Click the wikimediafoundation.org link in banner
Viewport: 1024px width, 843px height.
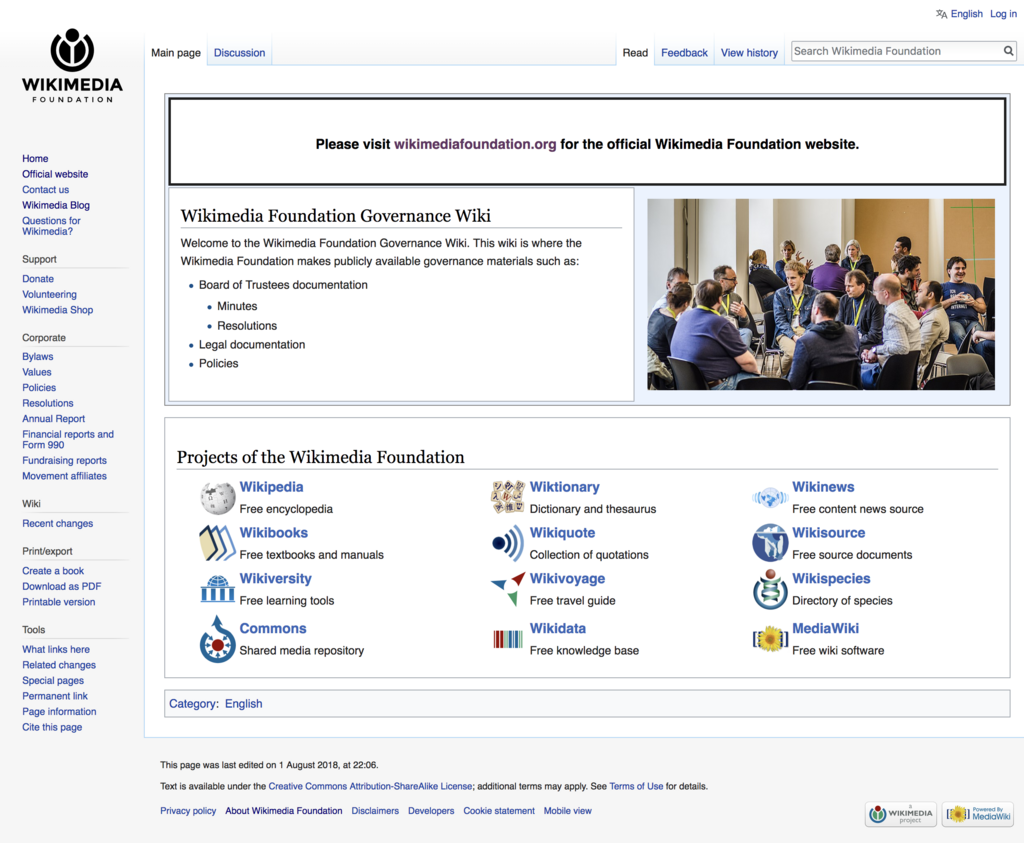[475, 144]
